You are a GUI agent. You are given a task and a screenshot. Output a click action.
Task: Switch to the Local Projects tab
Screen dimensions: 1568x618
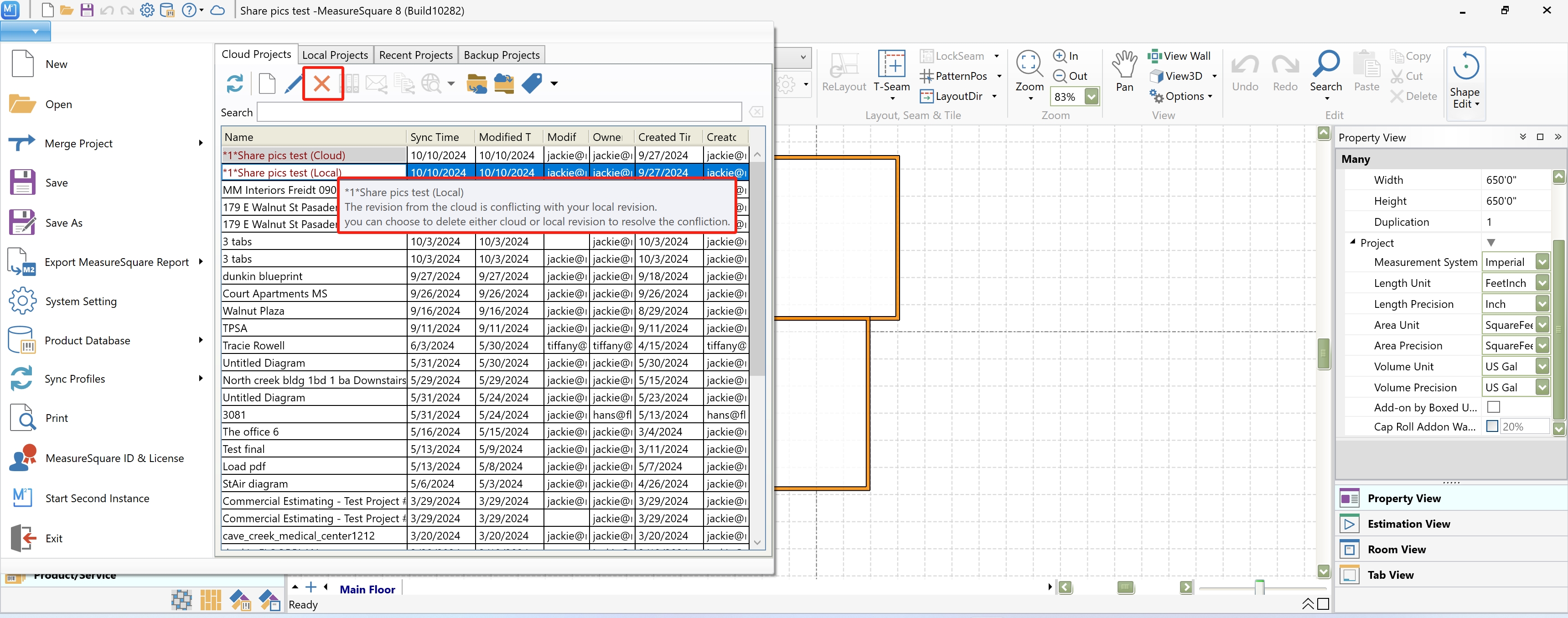(x=335, y=55)
